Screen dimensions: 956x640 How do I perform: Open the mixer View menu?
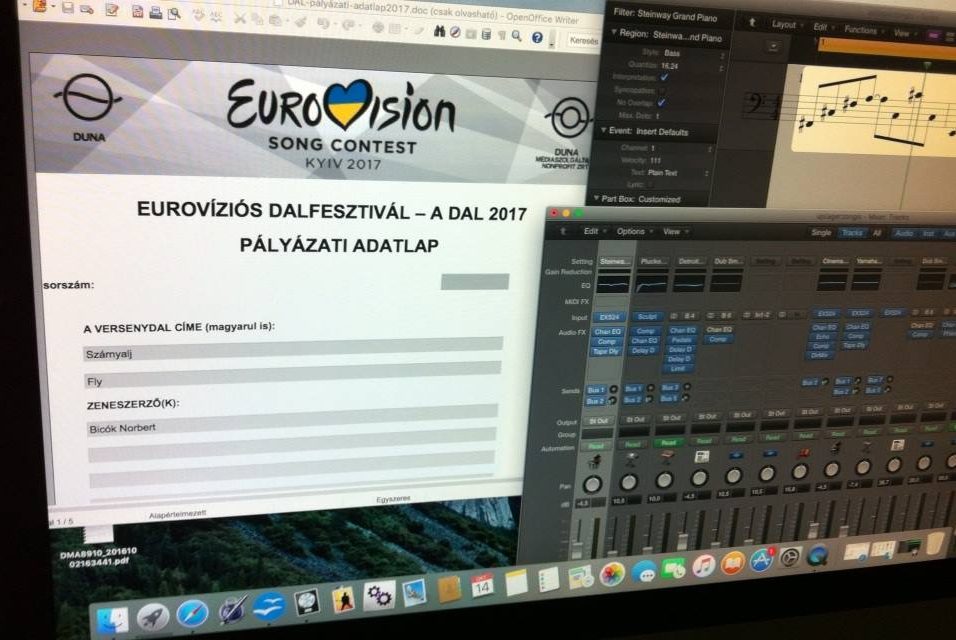[x=671, y=231]
